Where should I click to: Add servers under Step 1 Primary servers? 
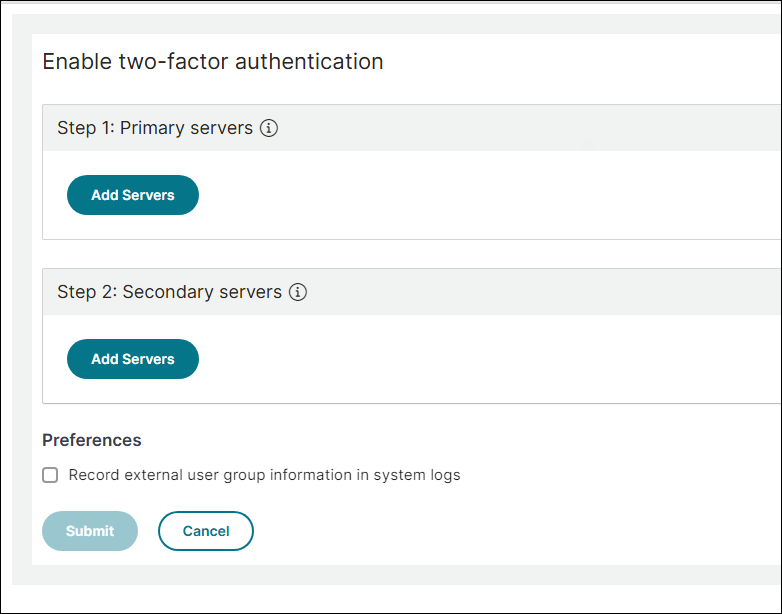(x=133, y=195)
